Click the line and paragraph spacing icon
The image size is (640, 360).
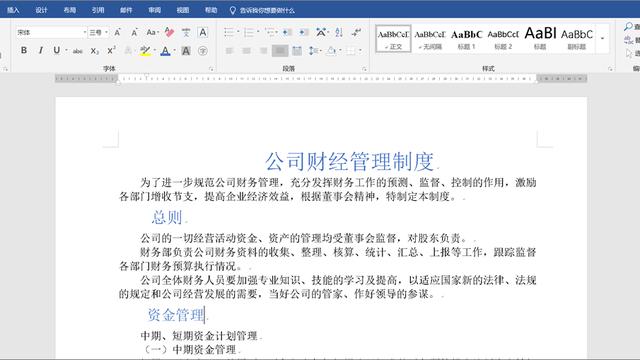coord(313,51)
